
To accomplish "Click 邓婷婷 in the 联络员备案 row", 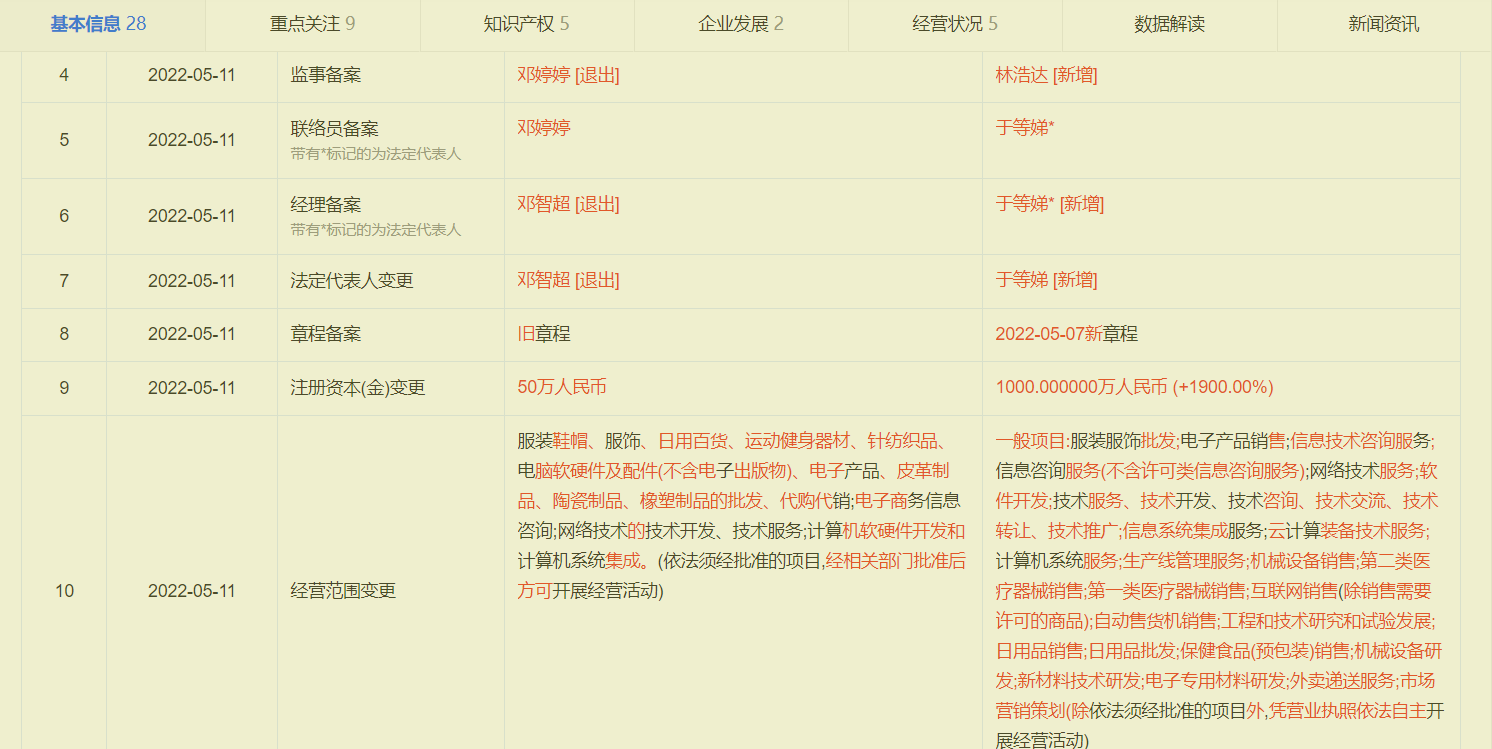I will point(540,130).
